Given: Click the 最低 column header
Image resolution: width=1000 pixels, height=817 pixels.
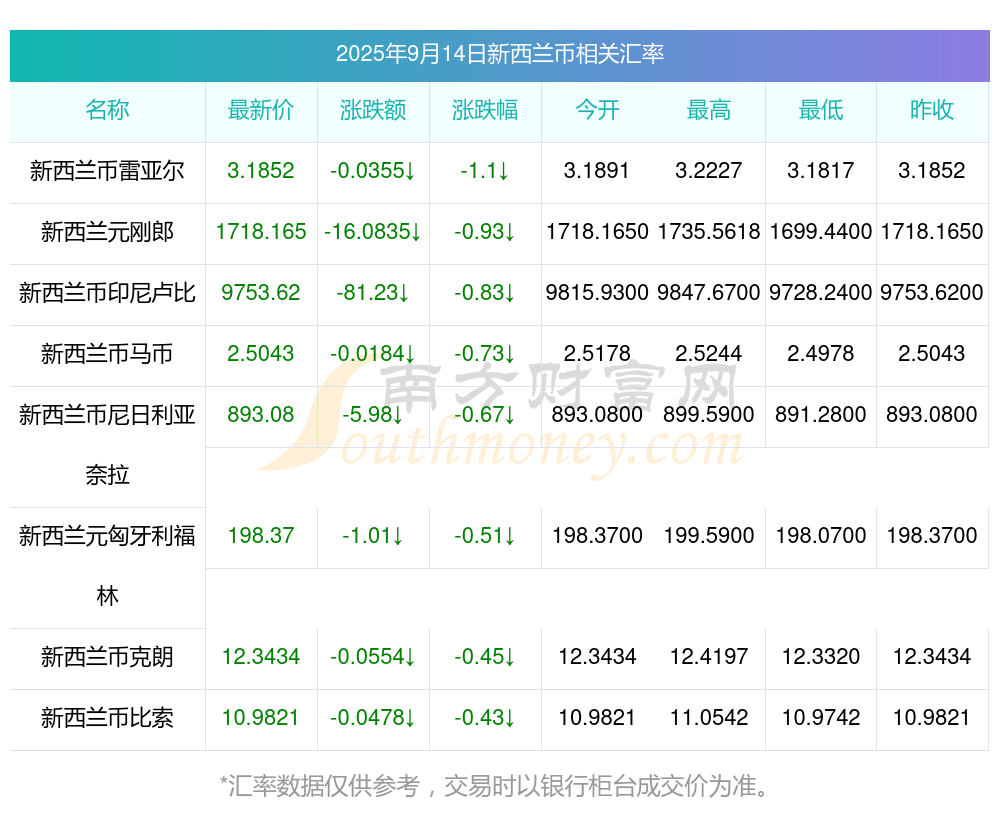Looking at the screenshot, I should (821, 110).
